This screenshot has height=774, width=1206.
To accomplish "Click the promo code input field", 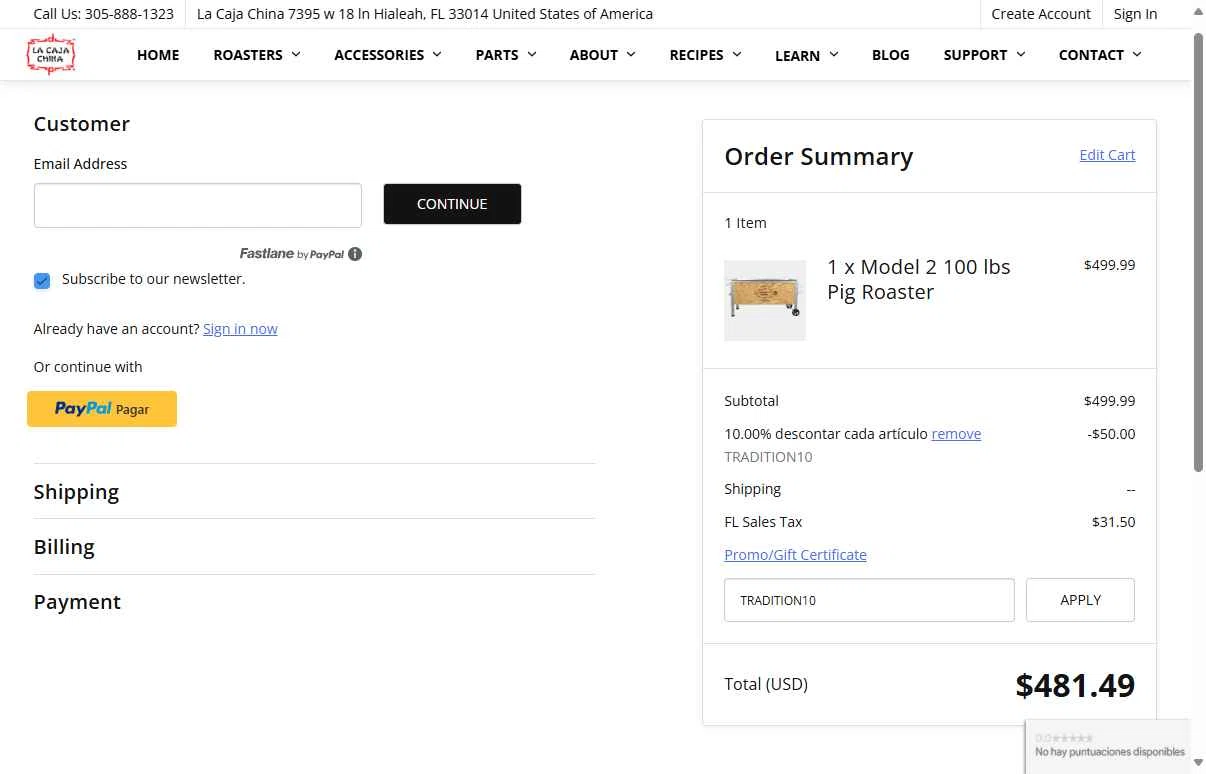I will (869, 600).
